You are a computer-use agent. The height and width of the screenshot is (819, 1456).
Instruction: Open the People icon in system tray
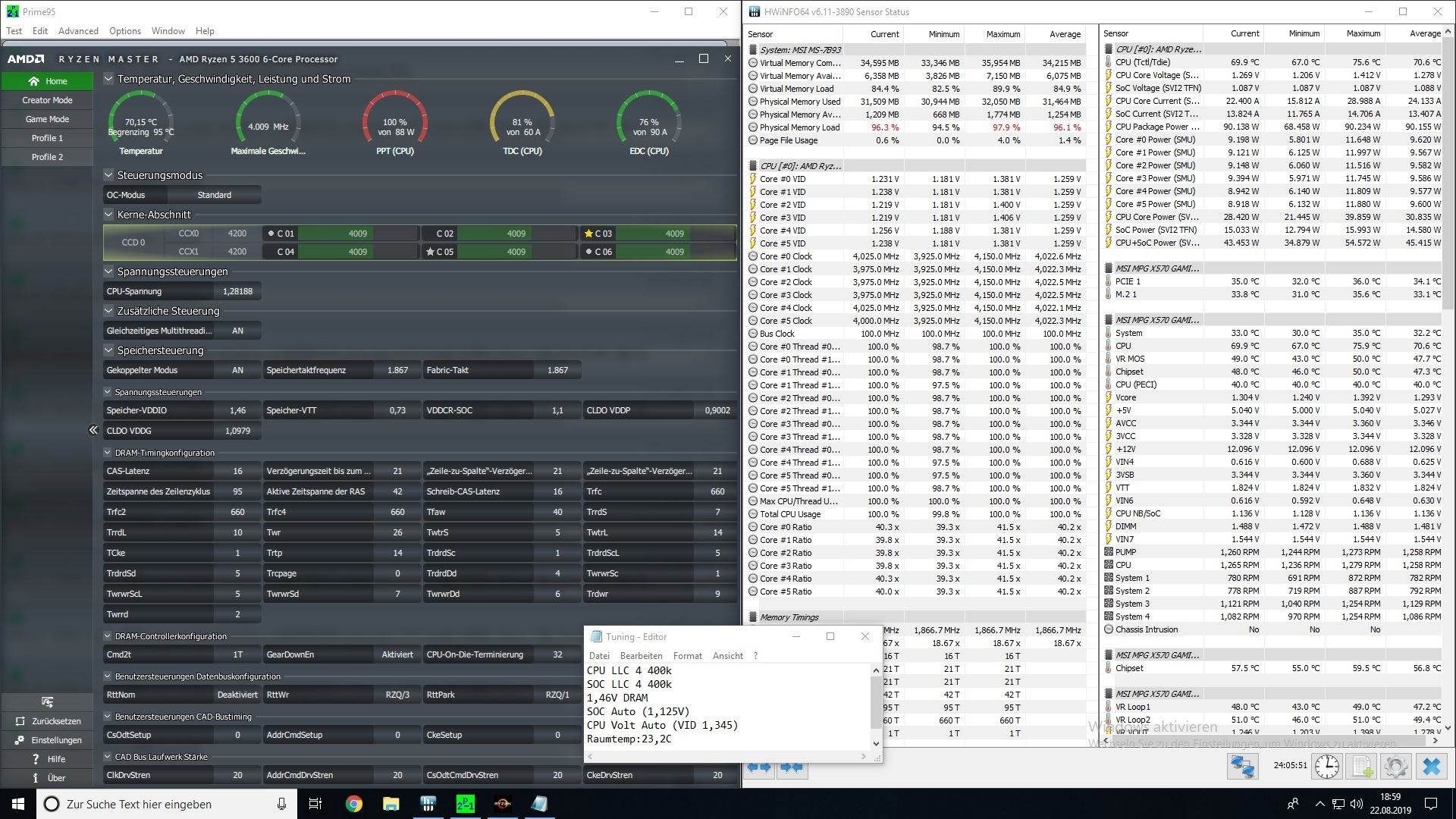coord(1293,804)
